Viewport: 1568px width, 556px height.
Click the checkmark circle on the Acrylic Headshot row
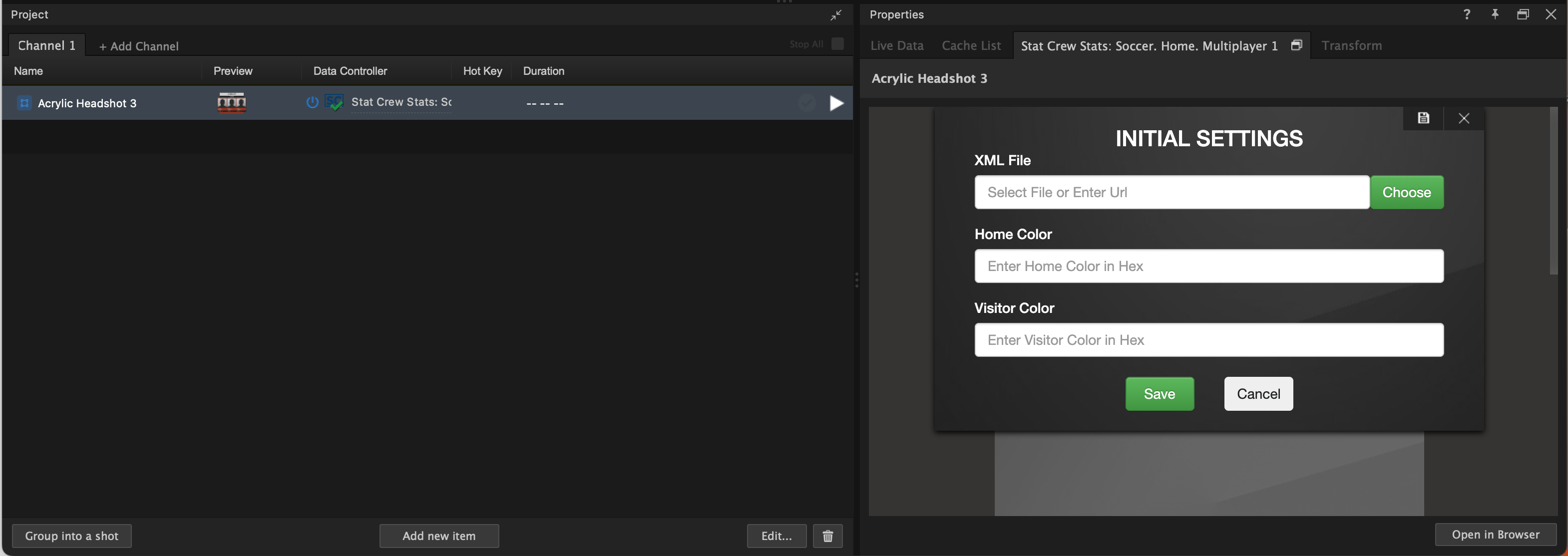click(806, 103)
